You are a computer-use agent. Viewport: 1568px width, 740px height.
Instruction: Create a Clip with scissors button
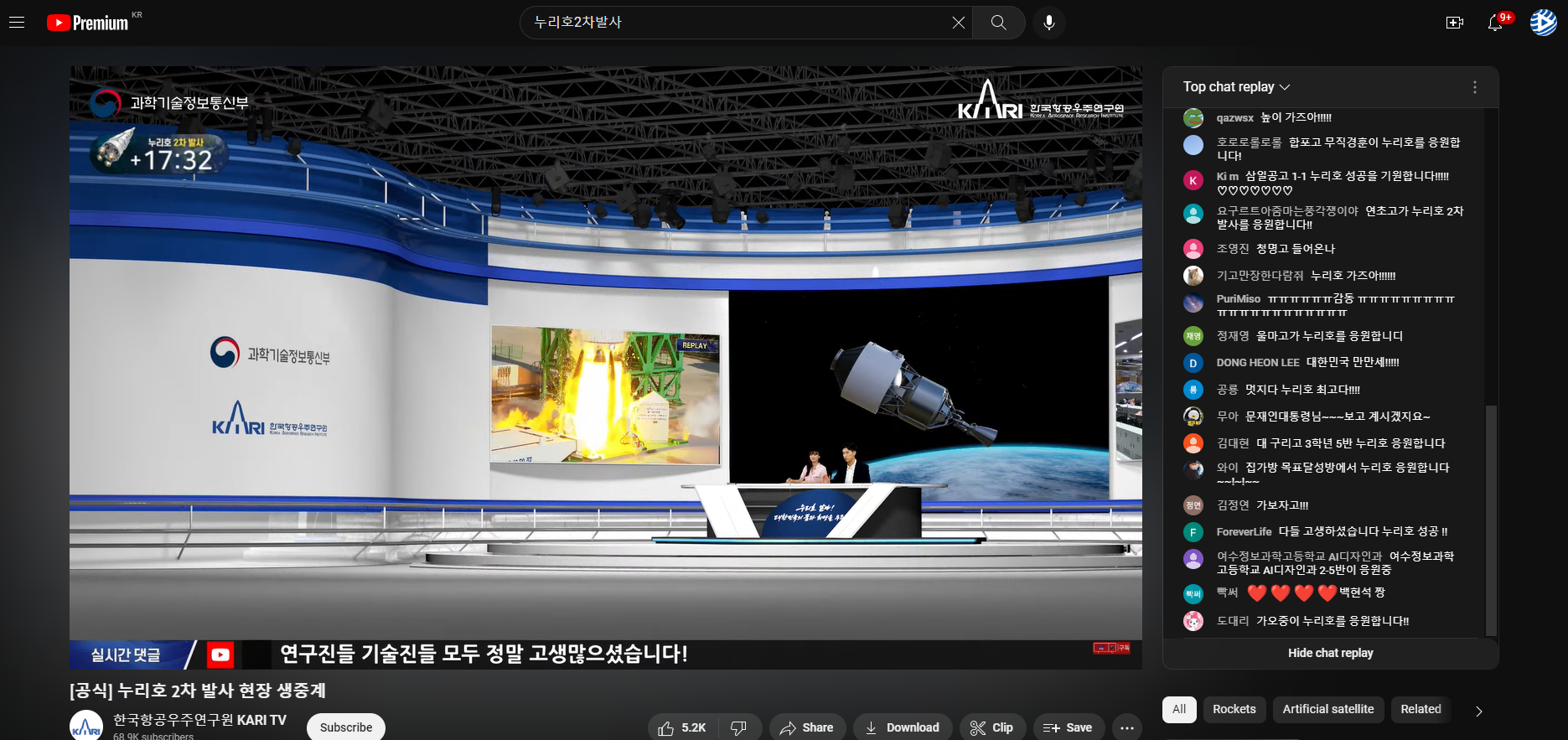[x=992, y=727]
